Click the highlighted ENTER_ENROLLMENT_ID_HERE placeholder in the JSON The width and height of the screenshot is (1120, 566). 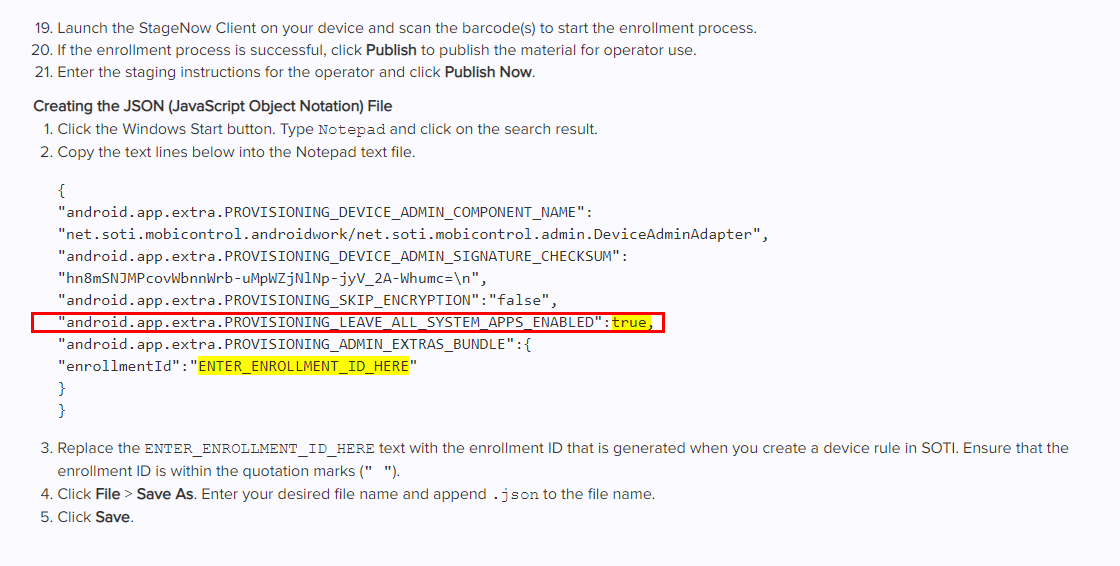(303, 366)
